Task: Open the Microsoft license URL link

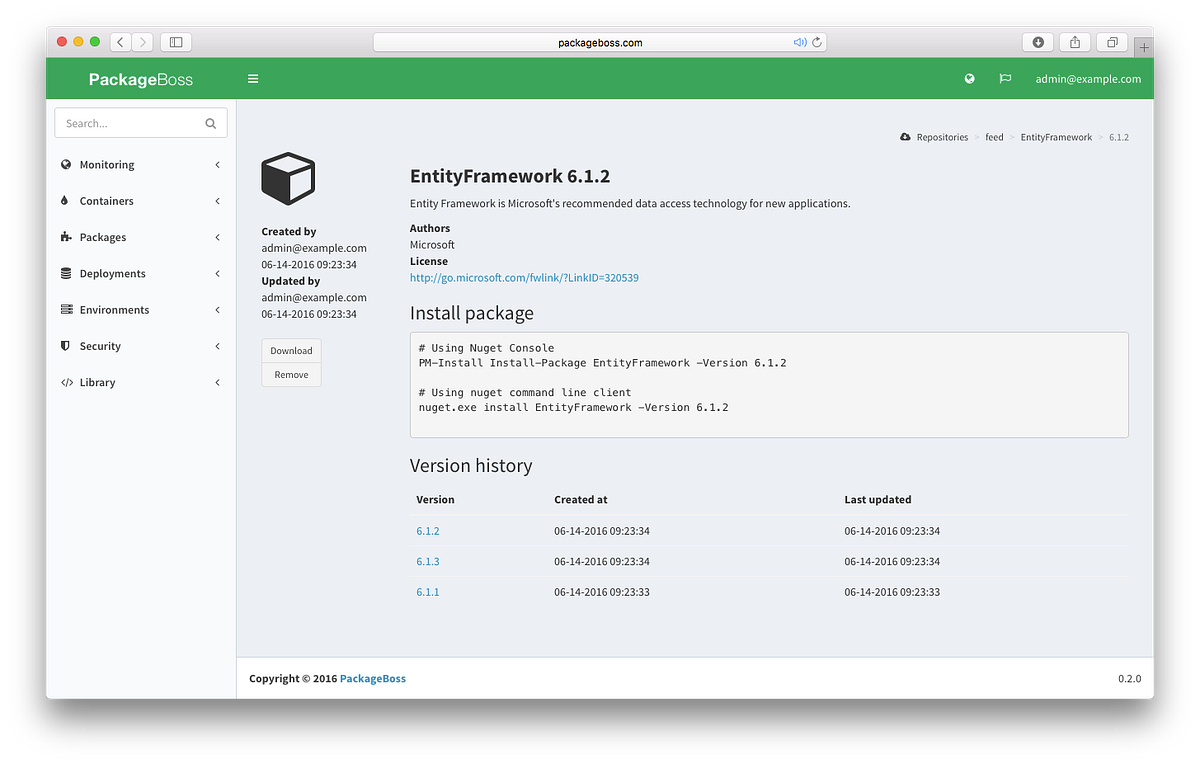Action: [524, 278]
